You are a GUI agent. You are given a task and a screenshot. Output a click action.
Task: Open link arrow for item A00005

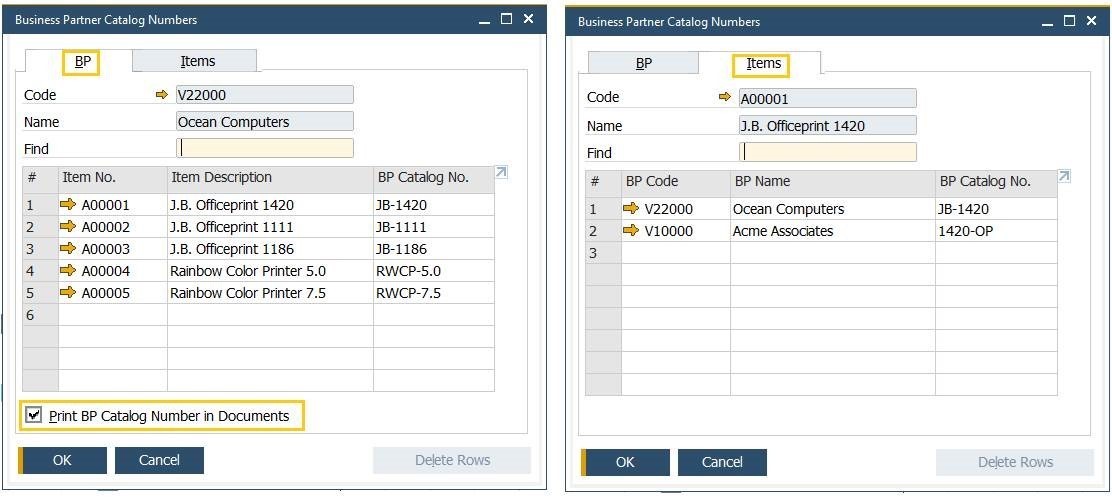(x=68, y=293)
